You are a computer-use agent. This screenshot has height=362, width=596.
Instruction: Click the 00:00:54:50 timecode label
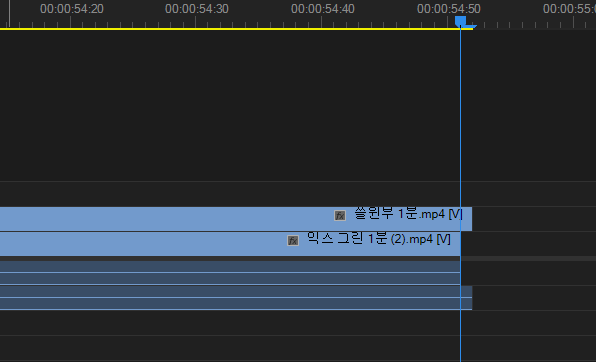click(x=449, y=9)
